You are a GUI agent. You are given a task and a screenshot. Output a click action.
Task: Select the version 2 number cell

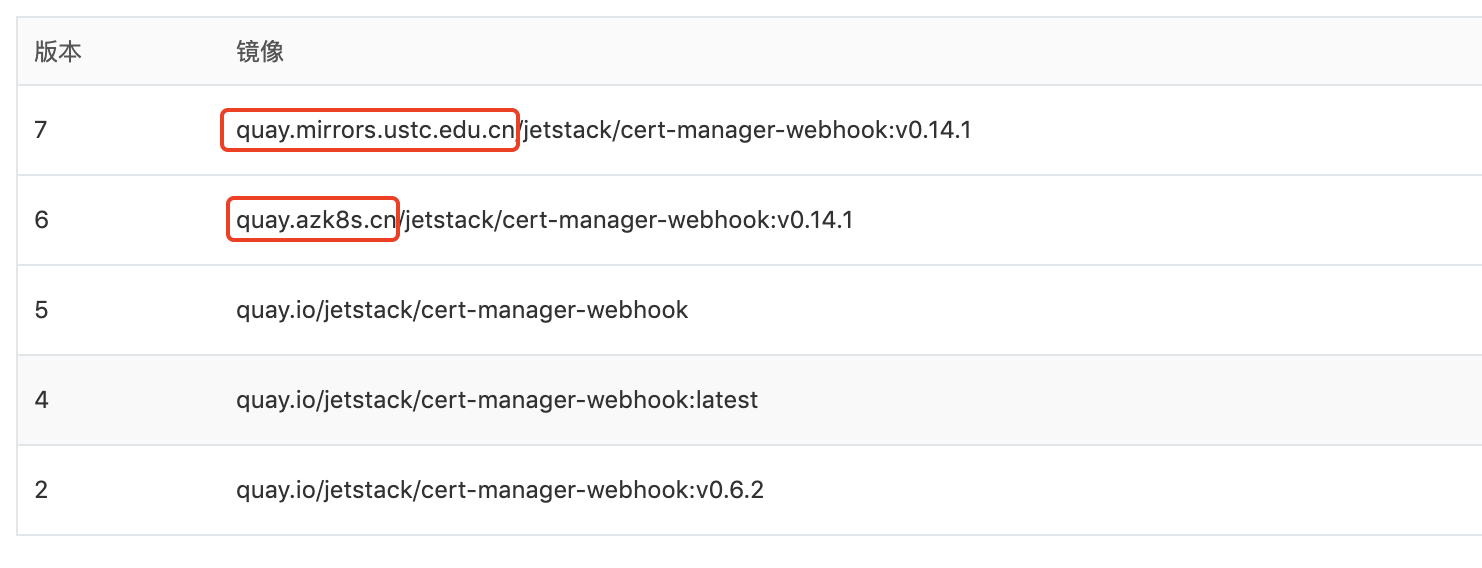[41, 490]
